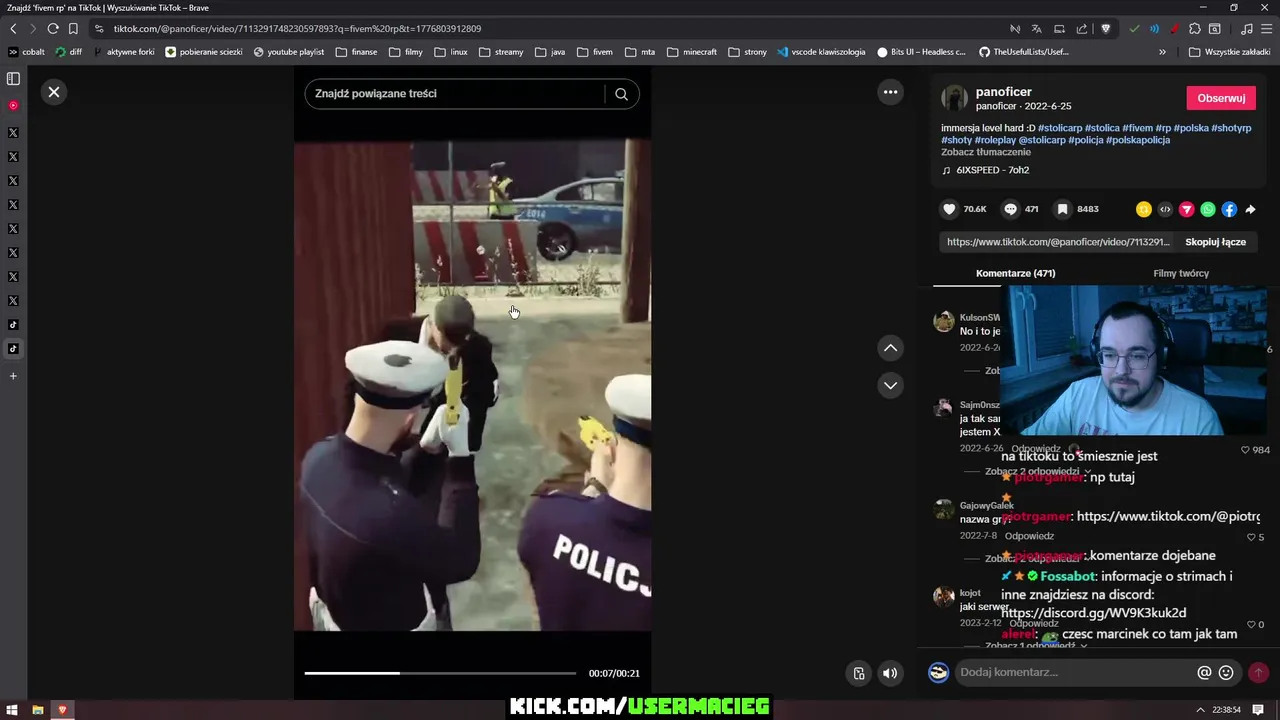This screenshot has height=720, width=1280.
Task: Open the 'vscode klawiszologia' bookmark
Action: tap(821, 52)
